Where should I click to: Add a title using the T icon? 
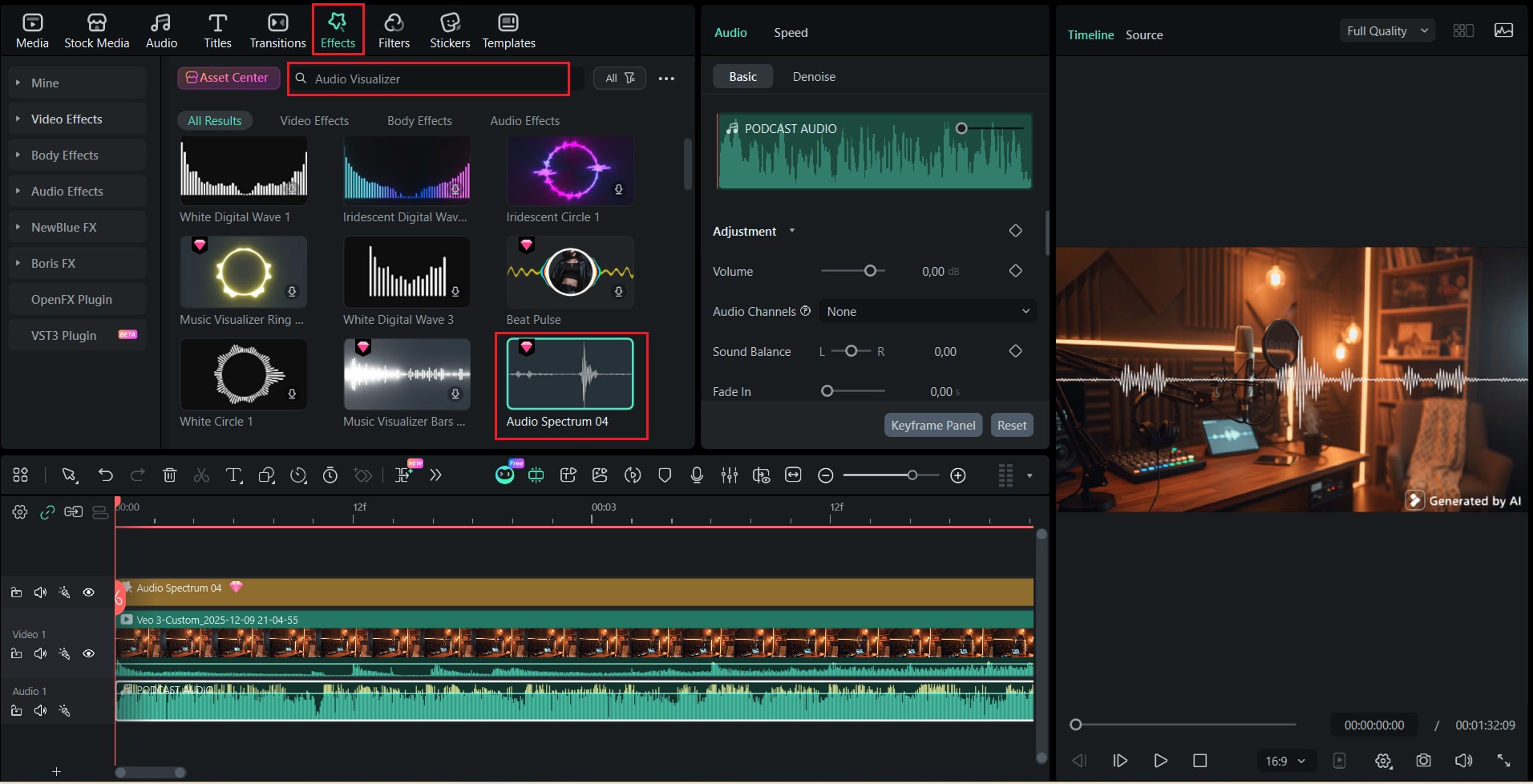coord(233,475)
